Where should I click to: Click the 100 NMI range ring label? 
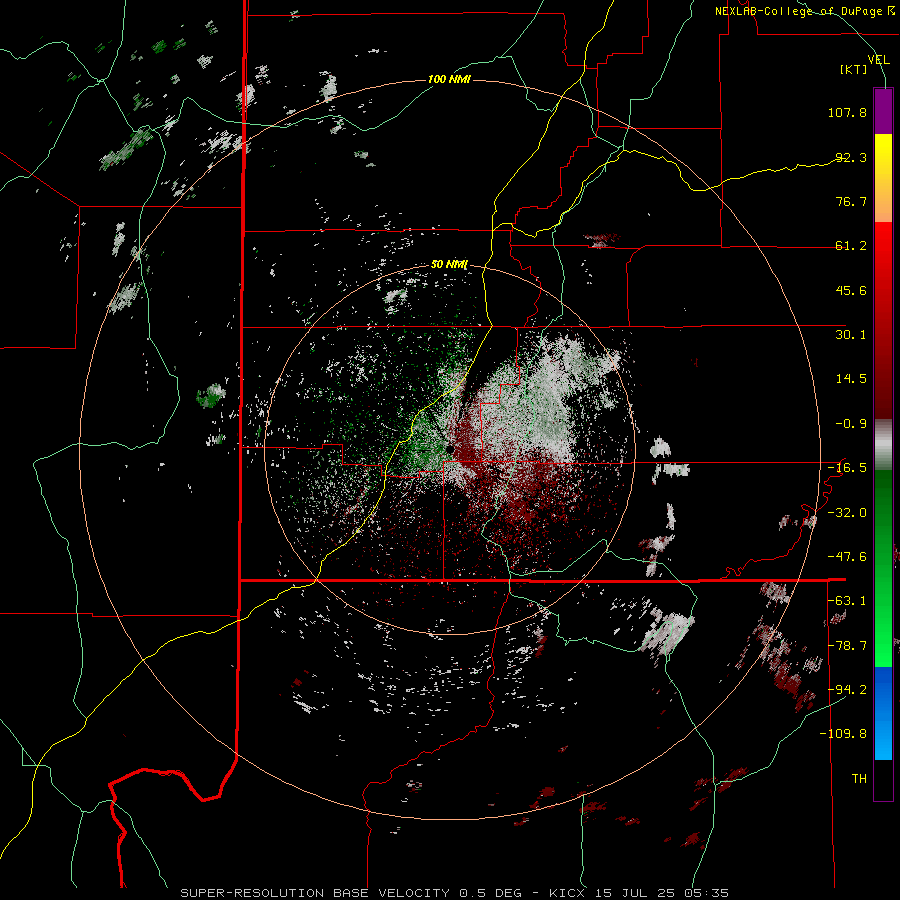[449, 79]
